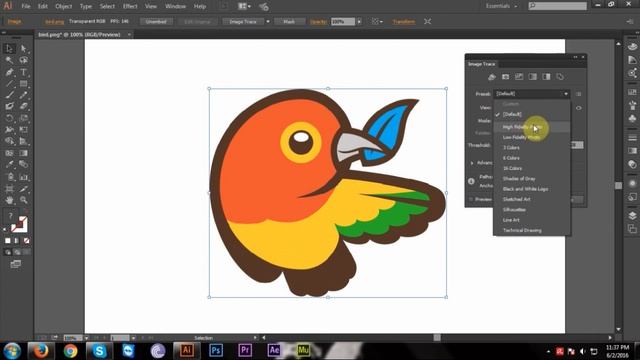Select the Pen tool

click(x=9, y=72)
